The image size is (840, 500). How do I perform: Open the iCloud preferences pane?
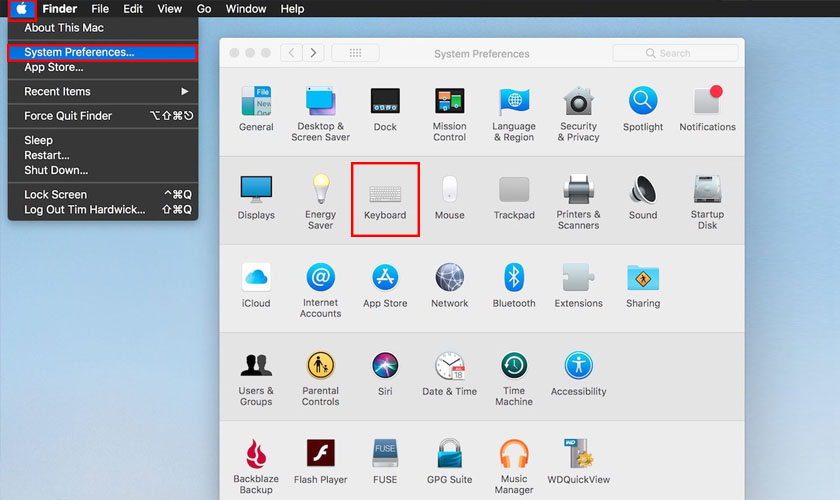click(x=256, y=285)
